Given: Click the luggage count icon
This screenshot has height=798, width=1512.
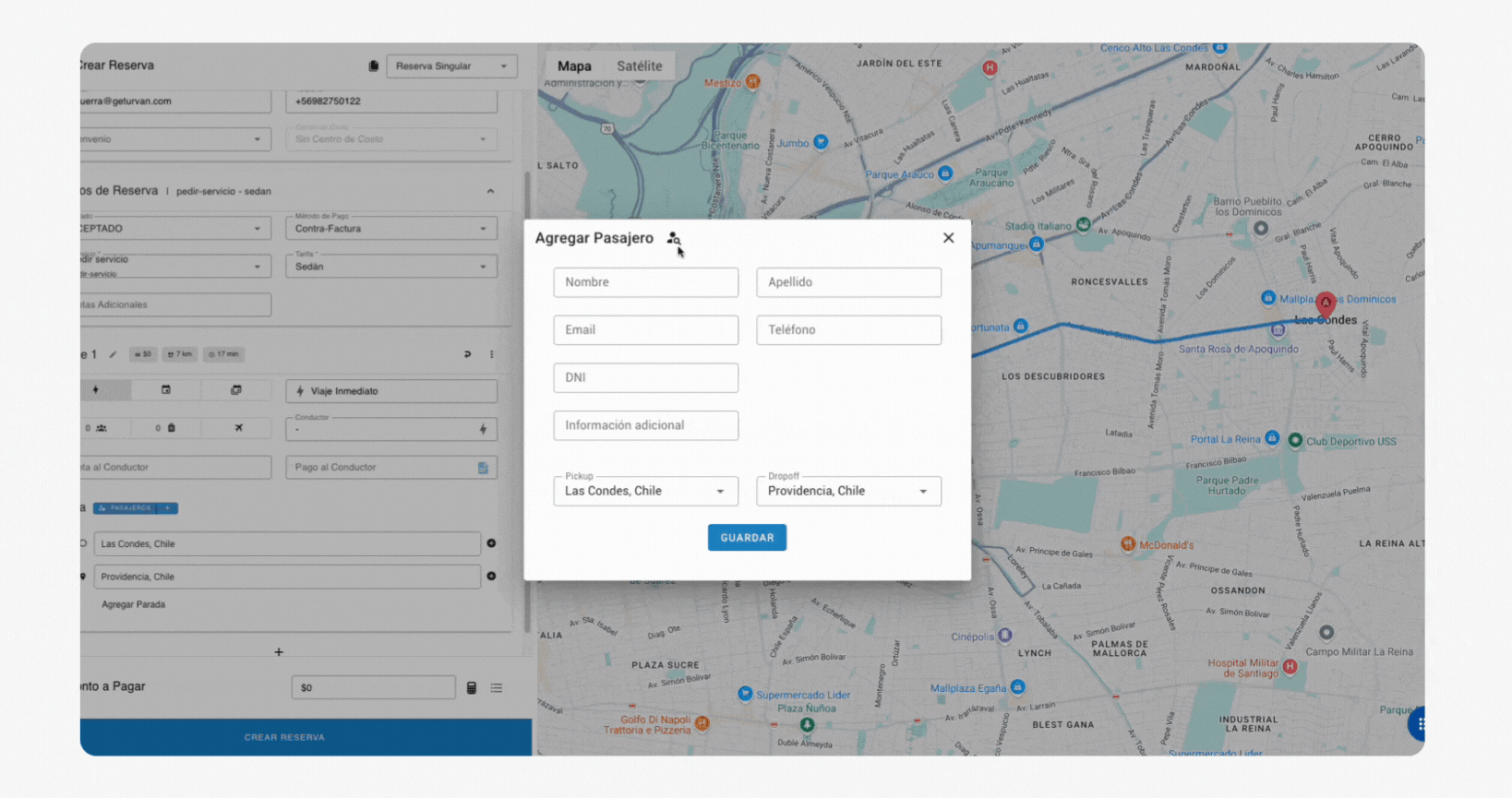Looking at the screenshot, I should point(172,428).
